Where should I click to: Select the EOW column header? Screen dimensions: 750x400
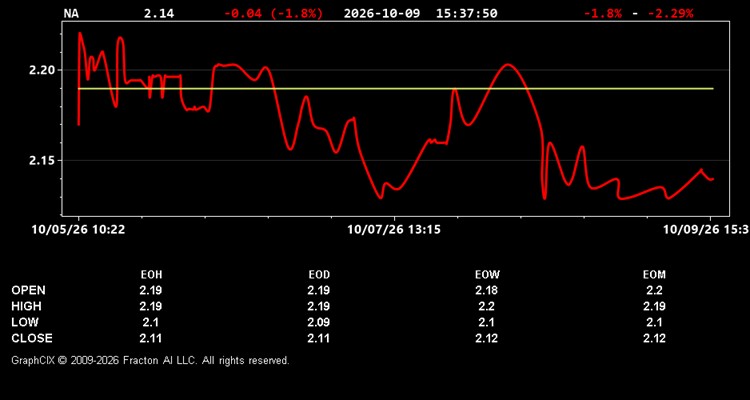pyautogui.click(x=486, y=275)
